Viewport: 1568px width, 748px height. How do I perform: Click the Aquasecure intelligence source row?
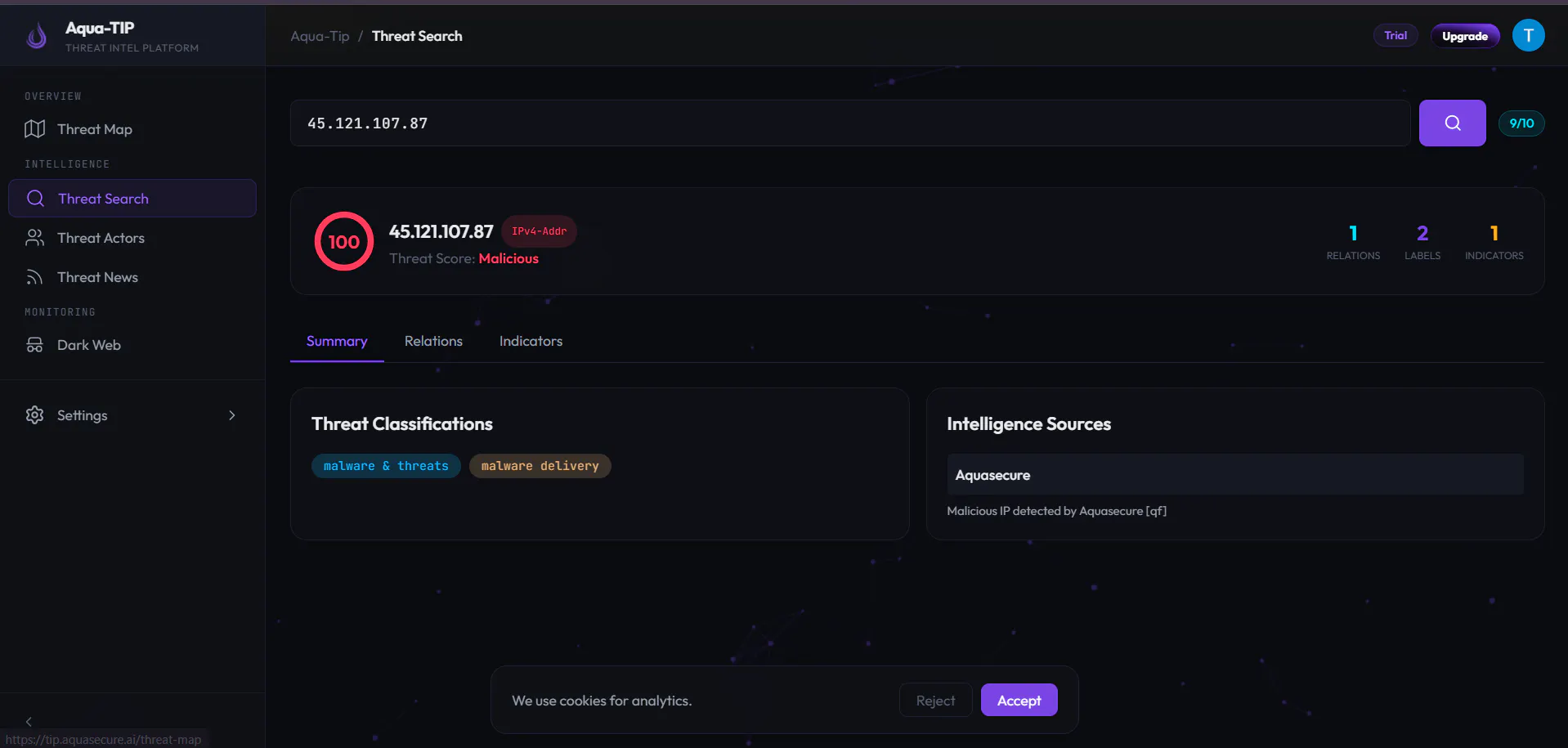tap(1235, 475)
